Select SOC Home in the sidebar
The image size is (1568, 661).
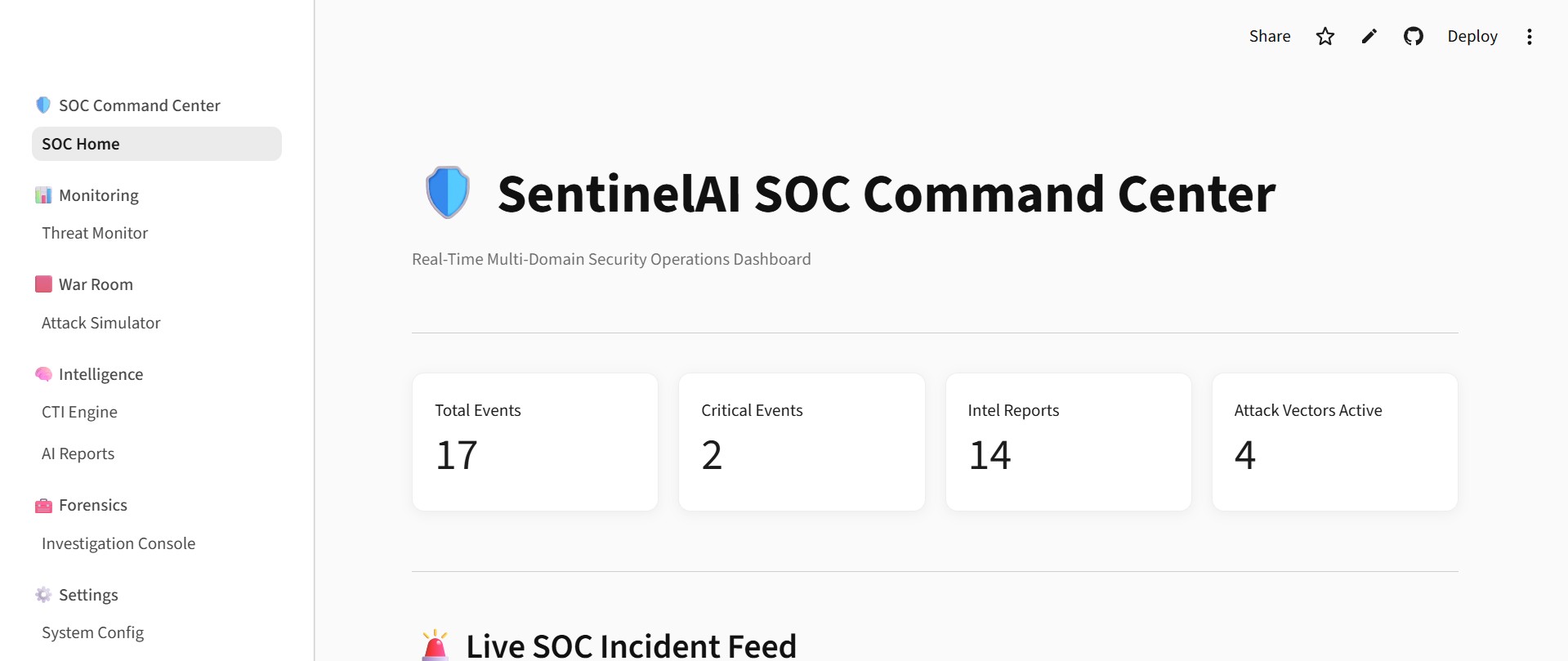pos(157,144)
